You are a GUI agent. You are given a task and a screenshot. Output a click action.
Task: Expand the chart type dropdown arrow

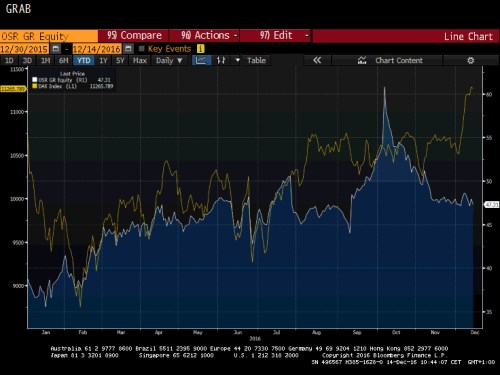pyautogui.click(x=237, y=60)
